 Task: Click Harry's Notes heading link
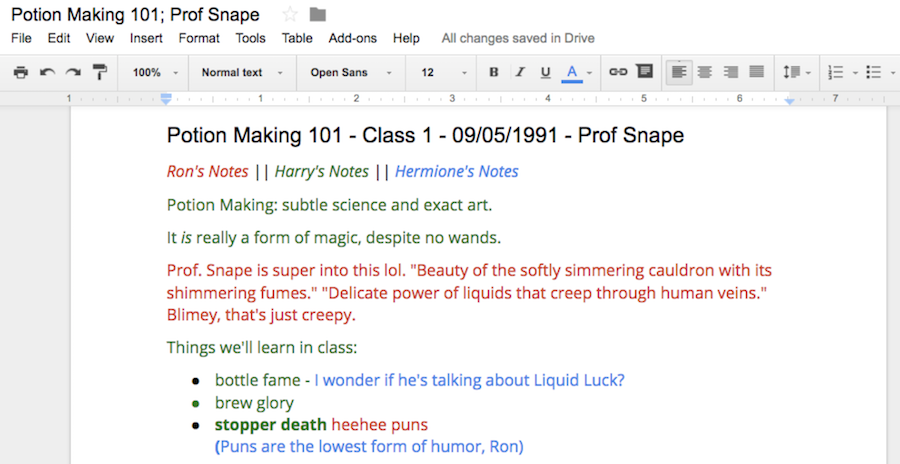coord(322,172)
